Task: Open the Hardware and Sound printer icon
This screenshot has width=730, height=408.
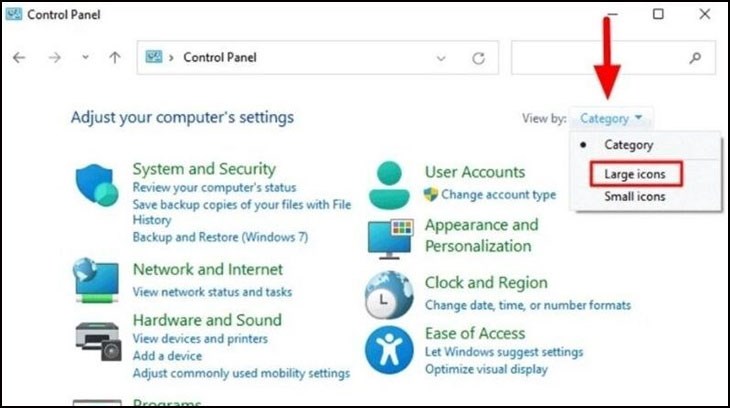Action: coord(98,341)
